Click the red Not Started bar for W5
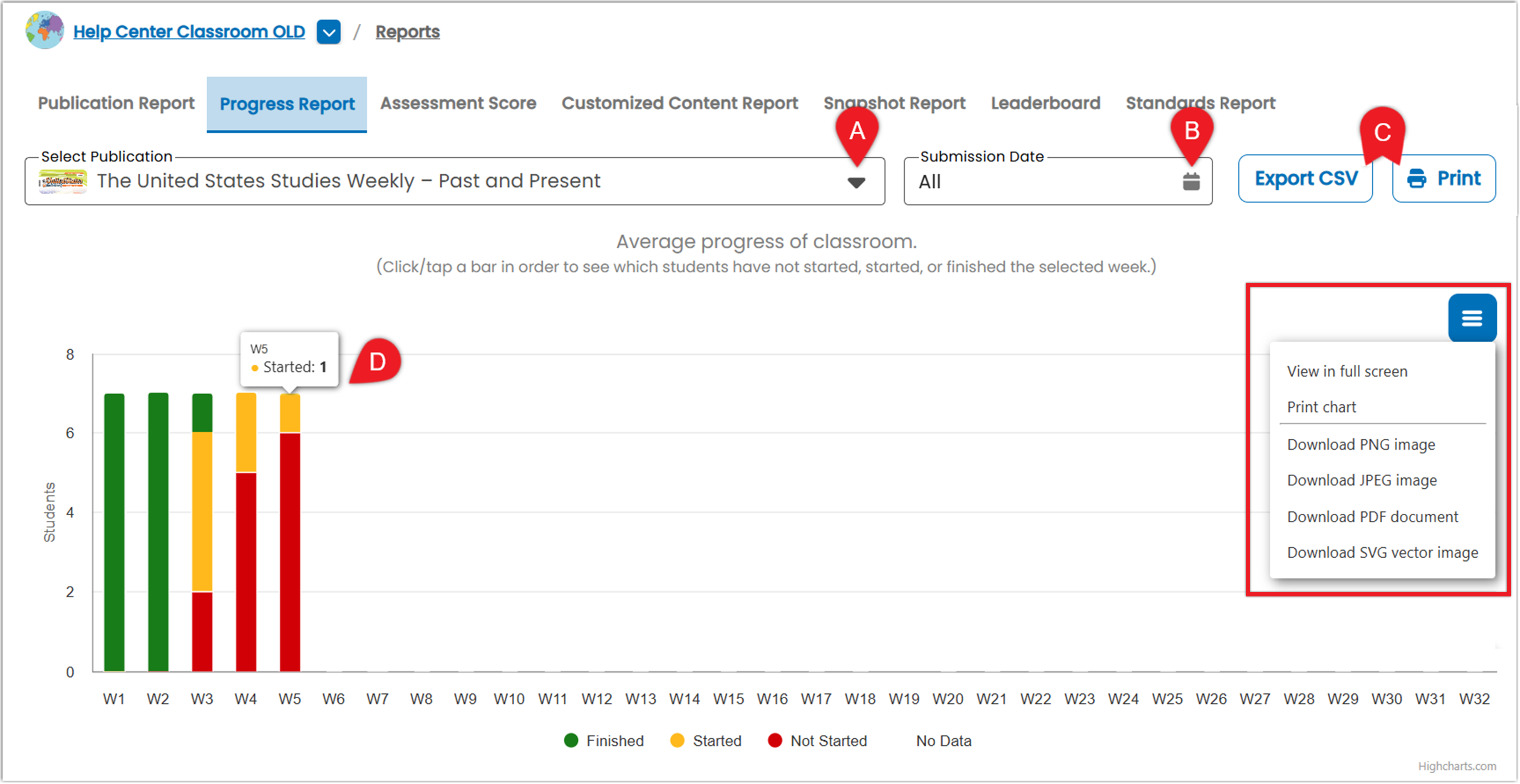This screenshot has height=784, width=1520. [290, 552]
